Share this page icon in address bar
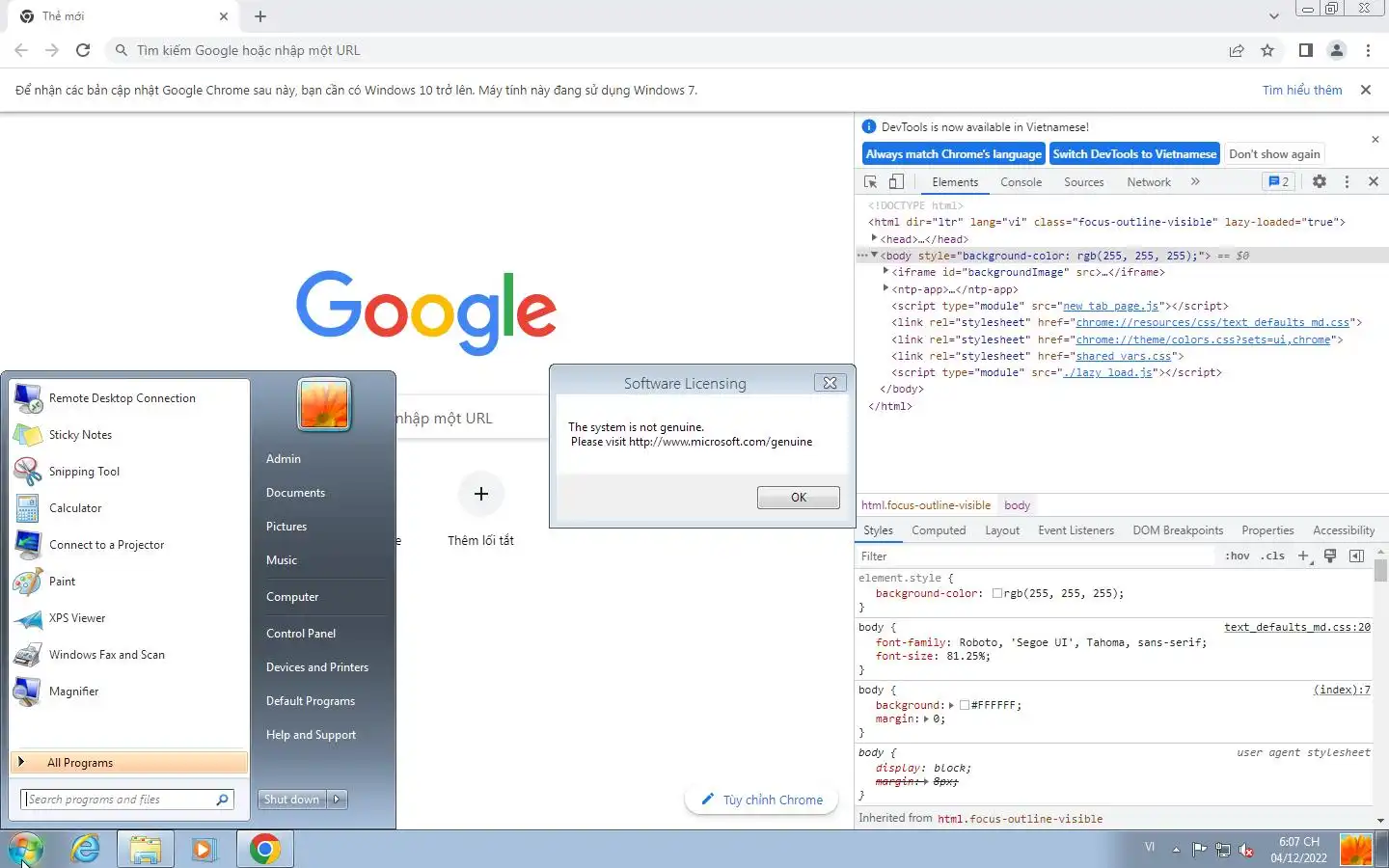Image resolution: width=1389 pixels, height=868 pixels. click(x=1237, y=50)
